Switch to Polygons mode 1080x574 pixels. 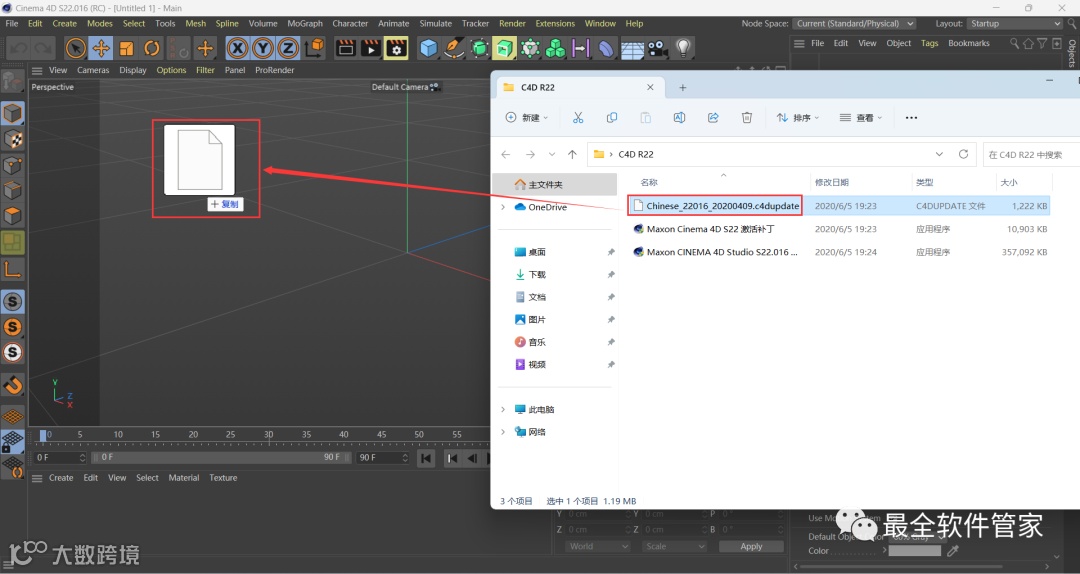(12, 216)
